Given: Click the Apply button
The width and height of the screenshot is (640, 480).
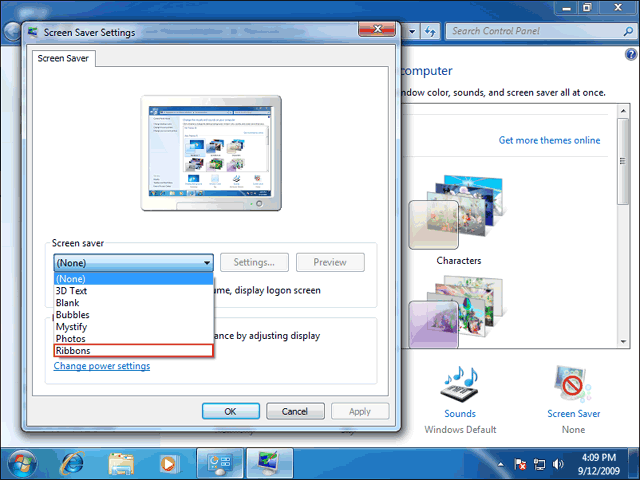Looking at the screenshot, I should [x=360, y=411].
